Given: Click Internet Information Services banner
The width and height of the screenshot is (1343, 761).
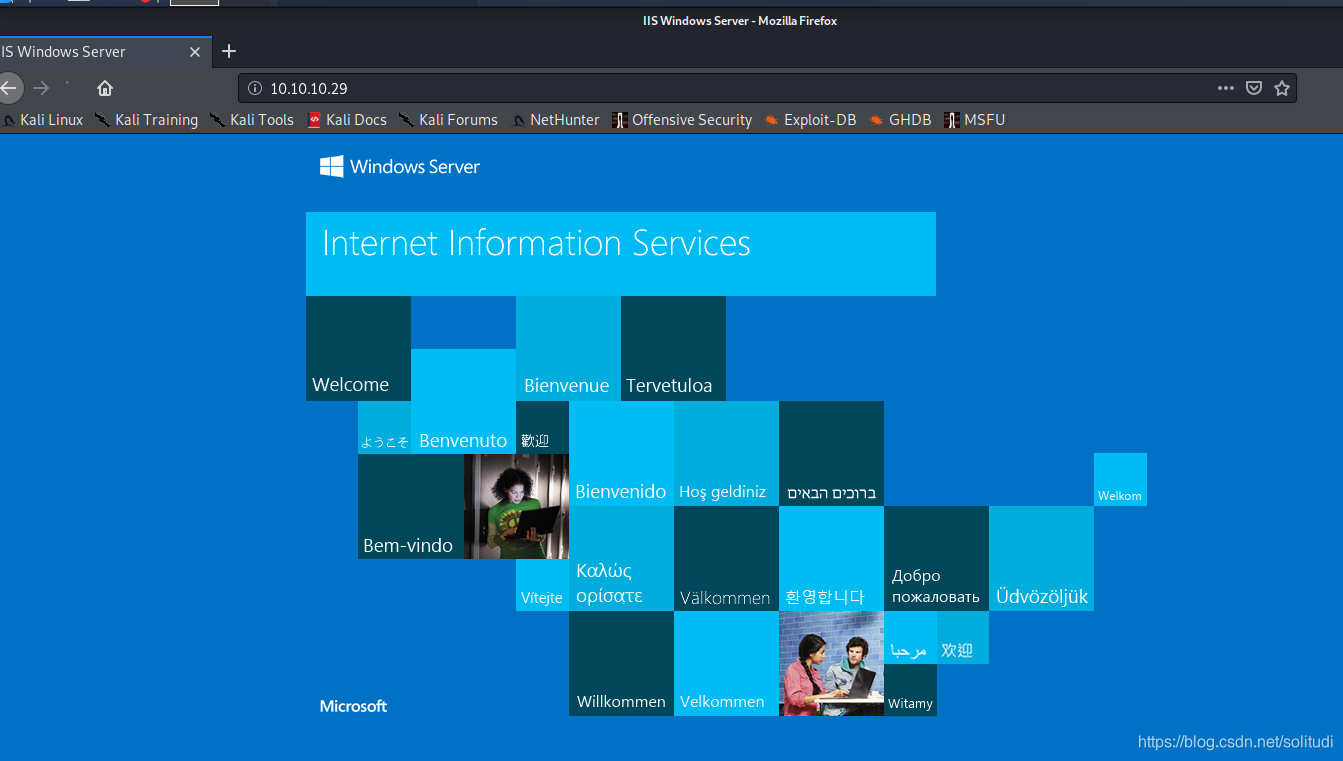Looking at the screenshot, I should (621, 254).
